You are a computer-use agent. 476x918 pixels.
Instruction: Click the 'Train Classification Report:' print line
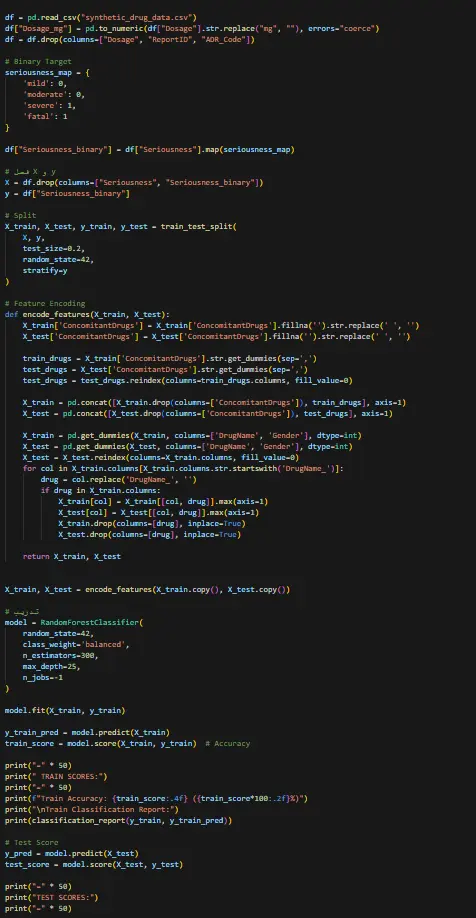click(94, 810)
